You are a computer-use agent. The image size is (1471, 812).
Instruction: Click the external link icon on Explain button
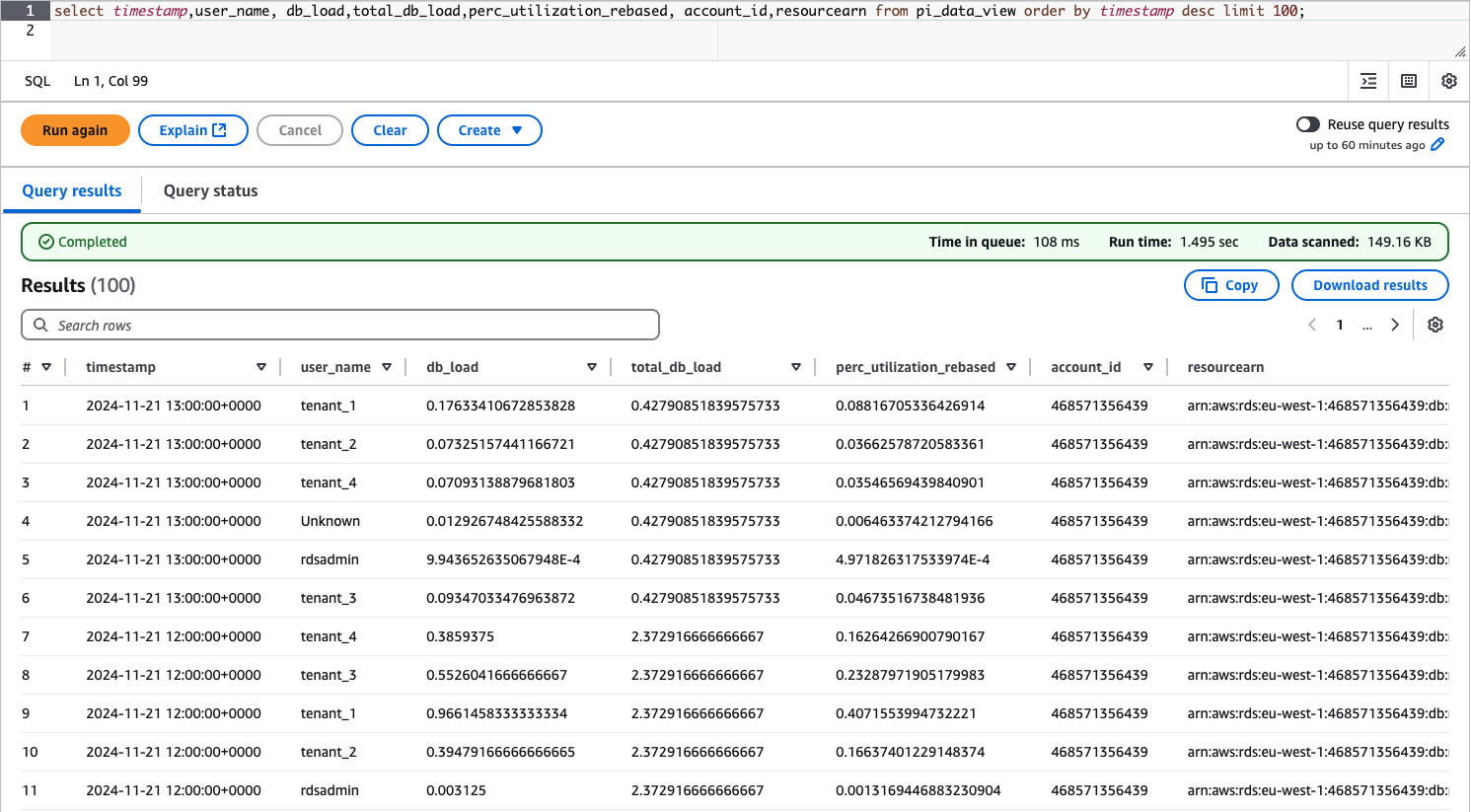tap(221, 129)
